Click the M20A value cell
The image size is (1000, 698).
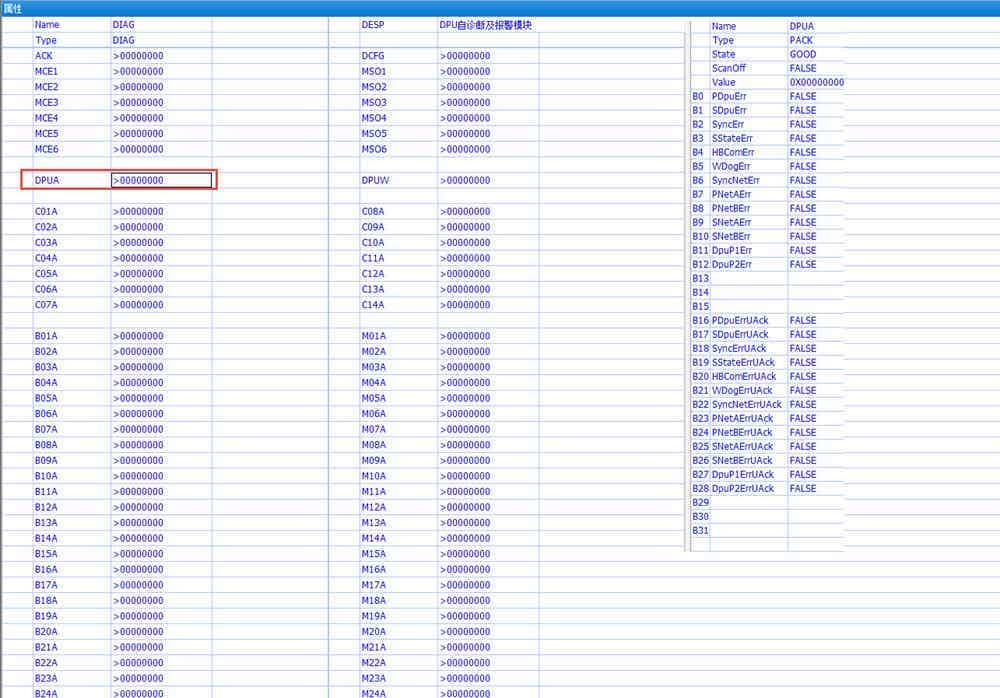(488, 631)
